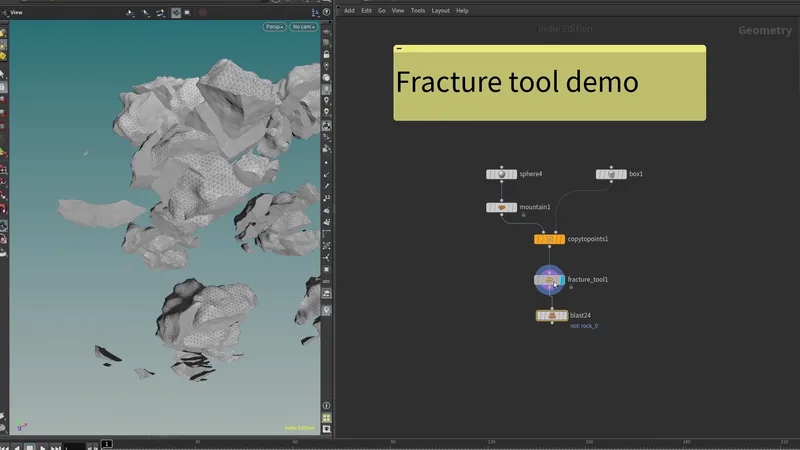Collapse the Fracture tool demo sticky note

pyautogui.click(x=399, y=48)
